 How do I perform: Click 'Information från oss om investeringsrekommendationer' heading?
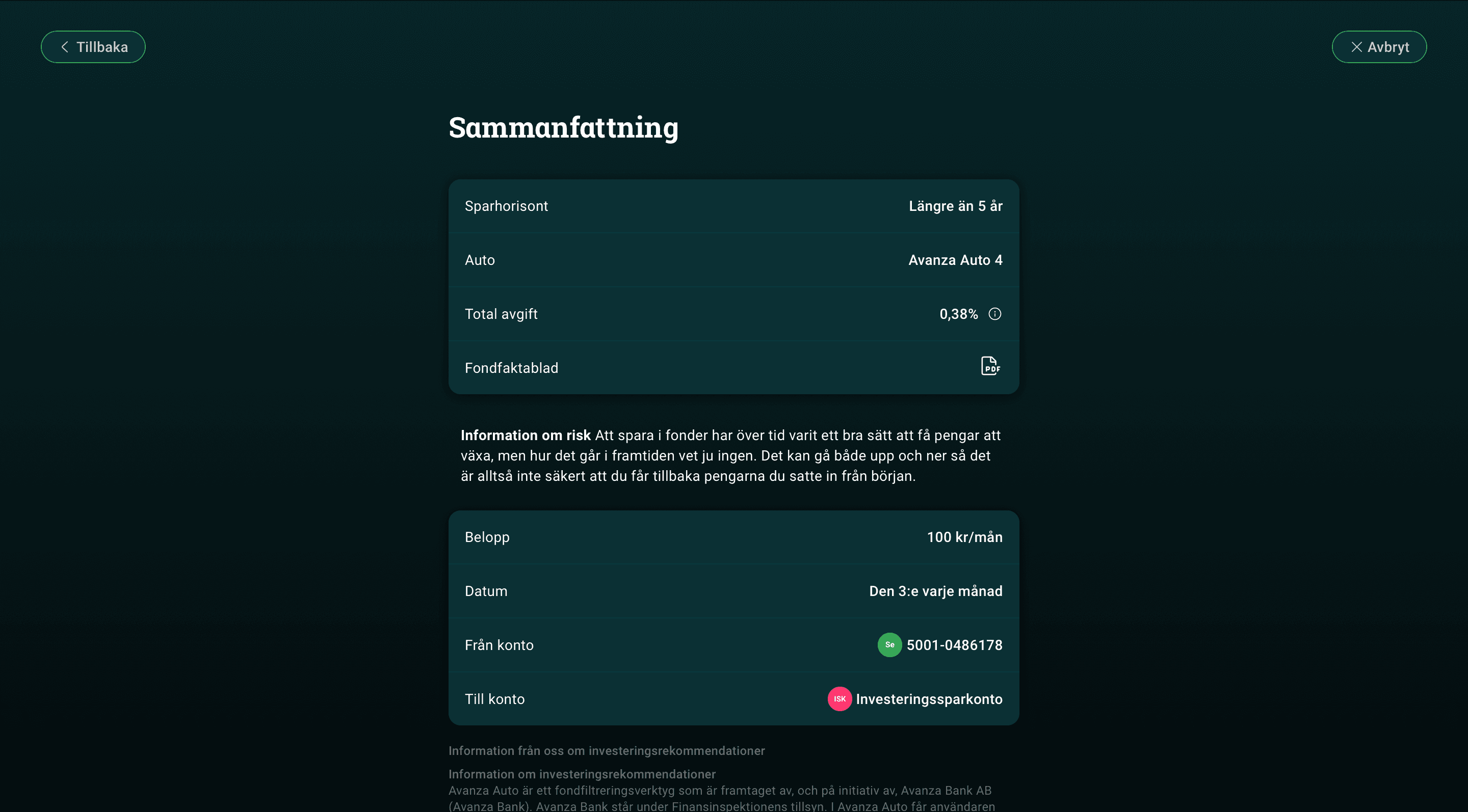pyautogui.click(x=607, y=750)
